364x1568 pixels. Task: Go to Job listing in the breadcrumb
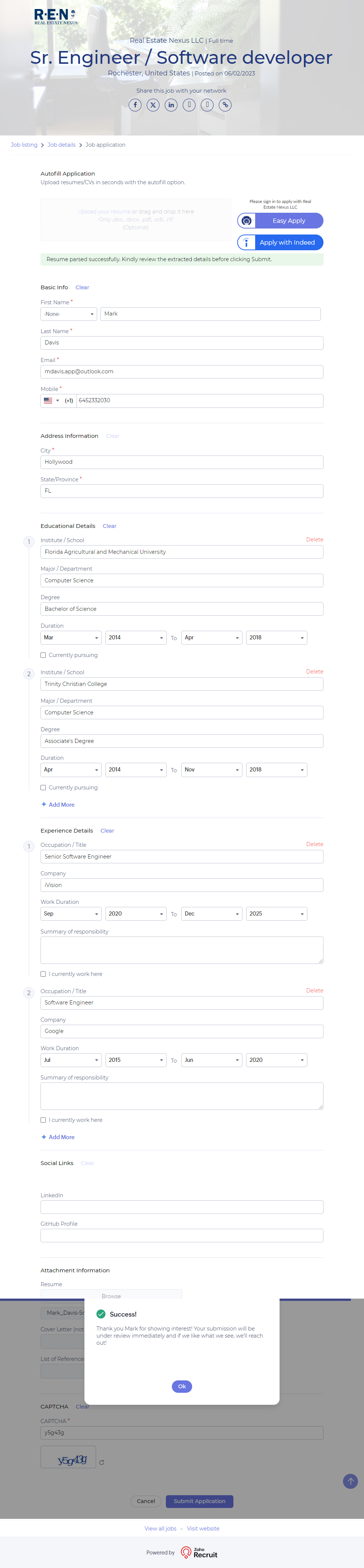[x=24, y=145]
